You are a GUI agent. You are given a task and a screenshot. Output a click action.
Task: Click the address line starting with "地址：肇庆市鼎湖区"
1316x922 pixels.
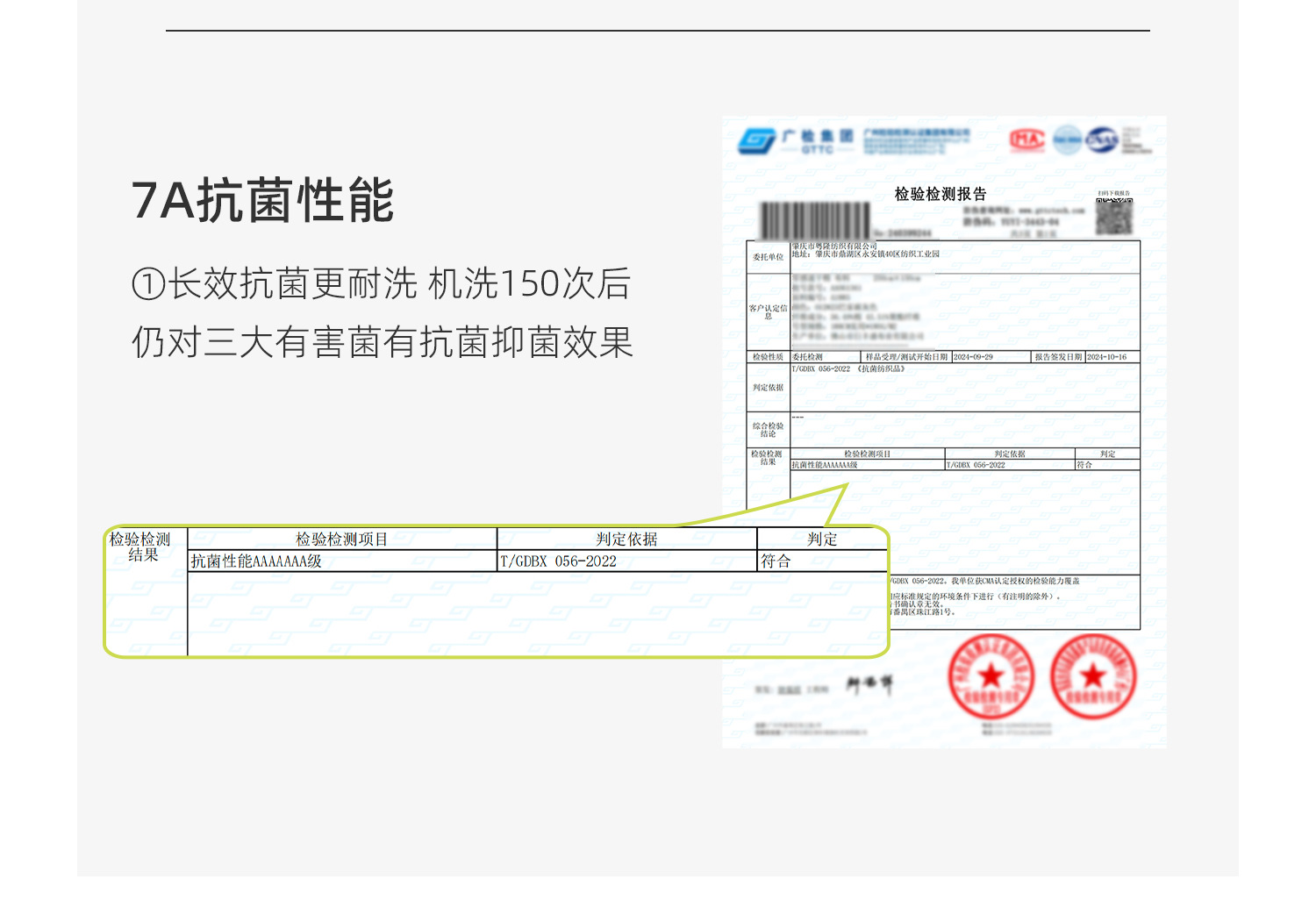pos(865,254)
